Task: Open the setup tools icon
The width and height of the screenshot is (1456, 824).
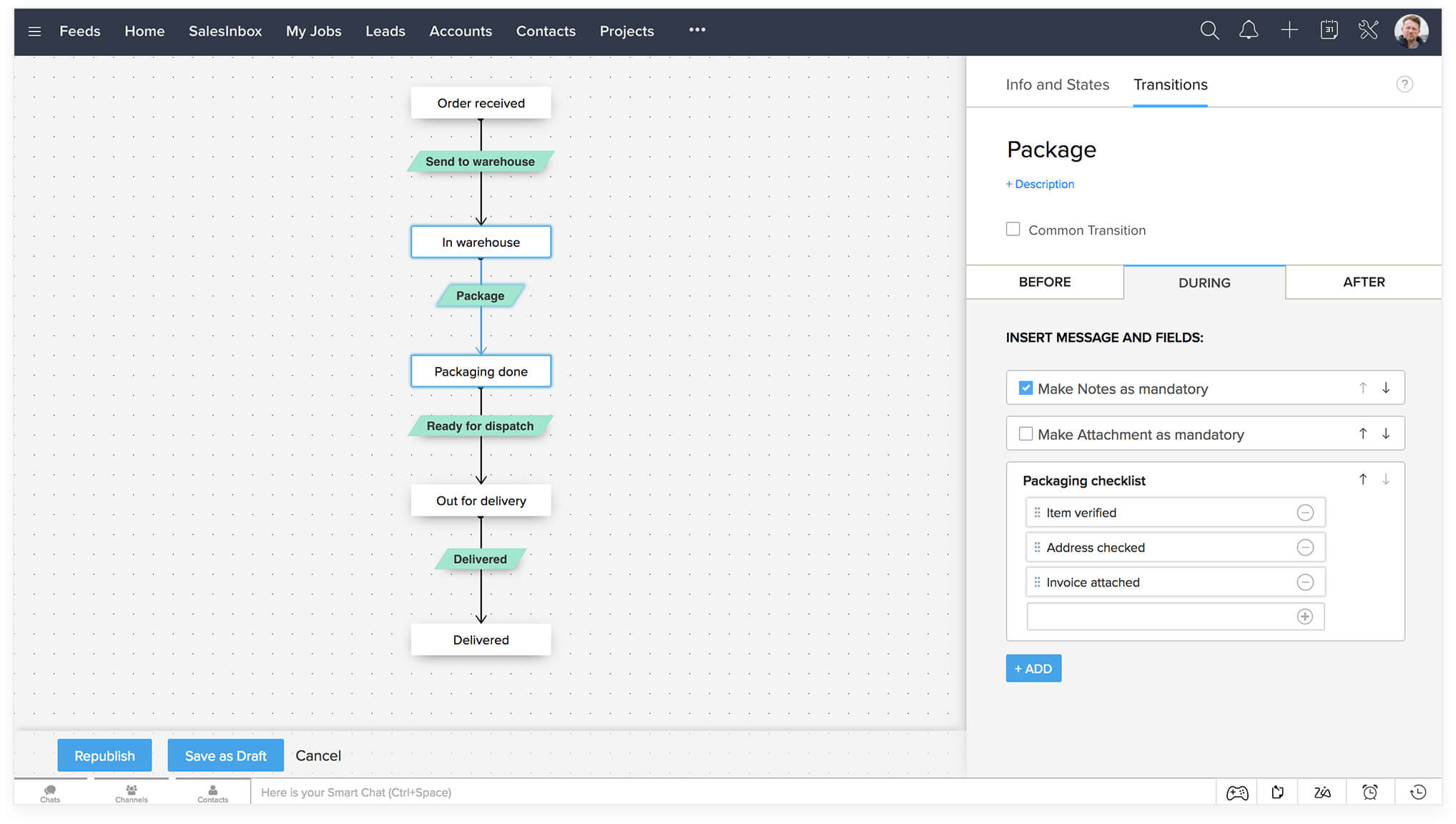Action: [1368, 30]
